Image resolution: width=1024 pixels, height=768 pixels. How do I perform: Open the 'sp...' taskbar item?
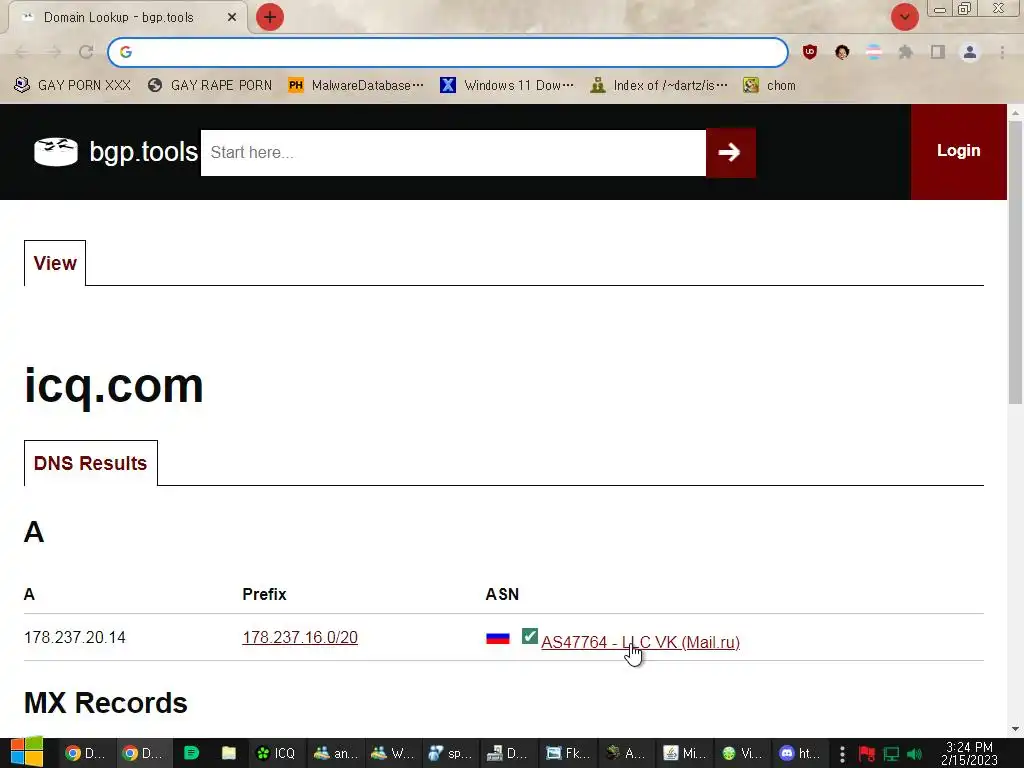(449, 754)
